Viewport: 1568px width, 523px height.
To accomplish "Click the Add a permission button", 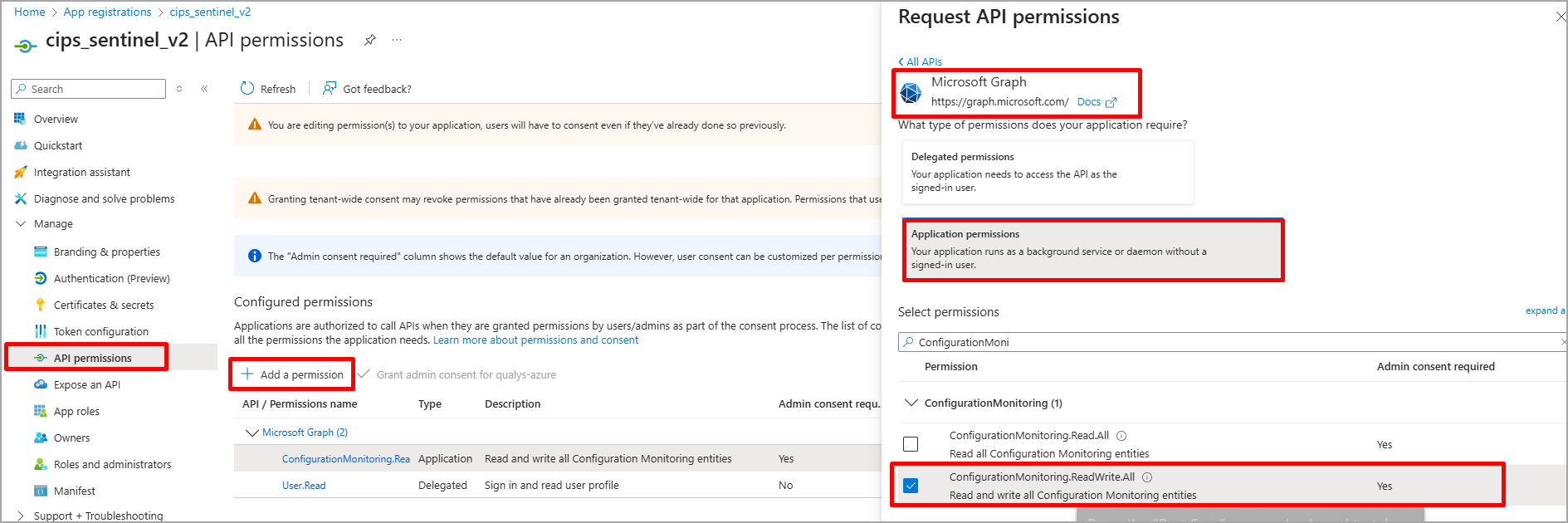I will coord(292,374).
